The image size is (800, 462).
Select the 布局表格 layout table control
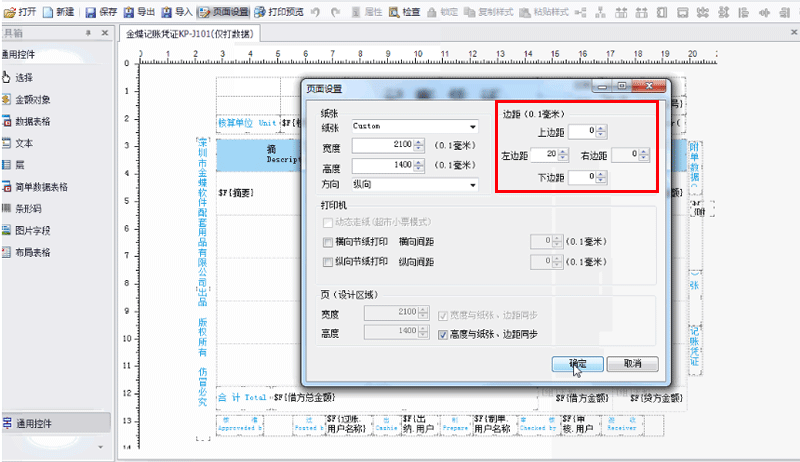pyautogui.click(x=27, y=252)
